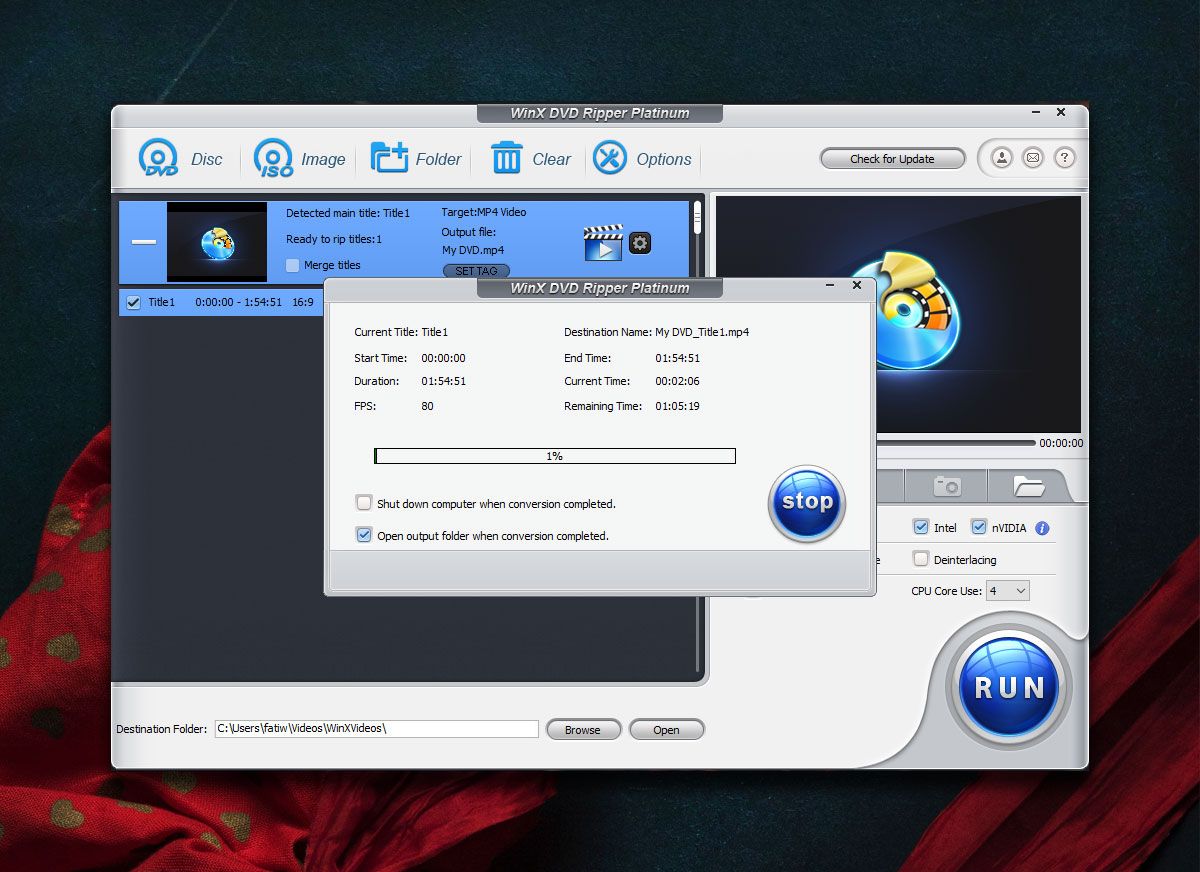Click the Clear trash icon
This screenshot has width=1200, height=872.
506,158
